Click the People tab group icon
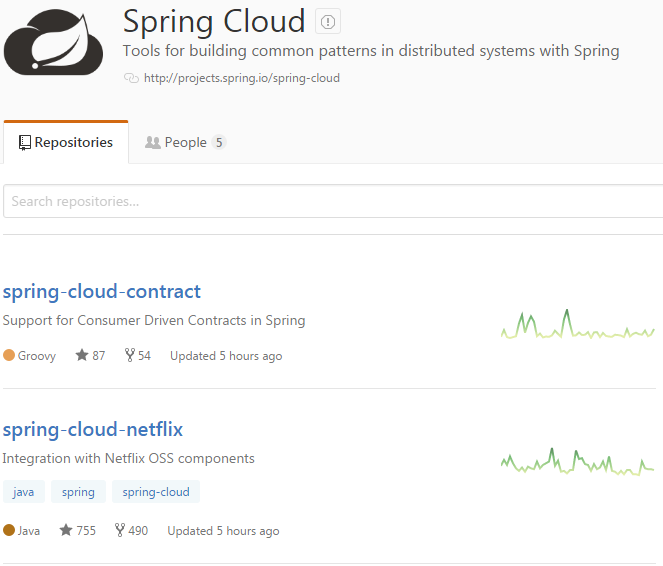The width and height of the screenshot is (663, 566). tap(153, 142)
